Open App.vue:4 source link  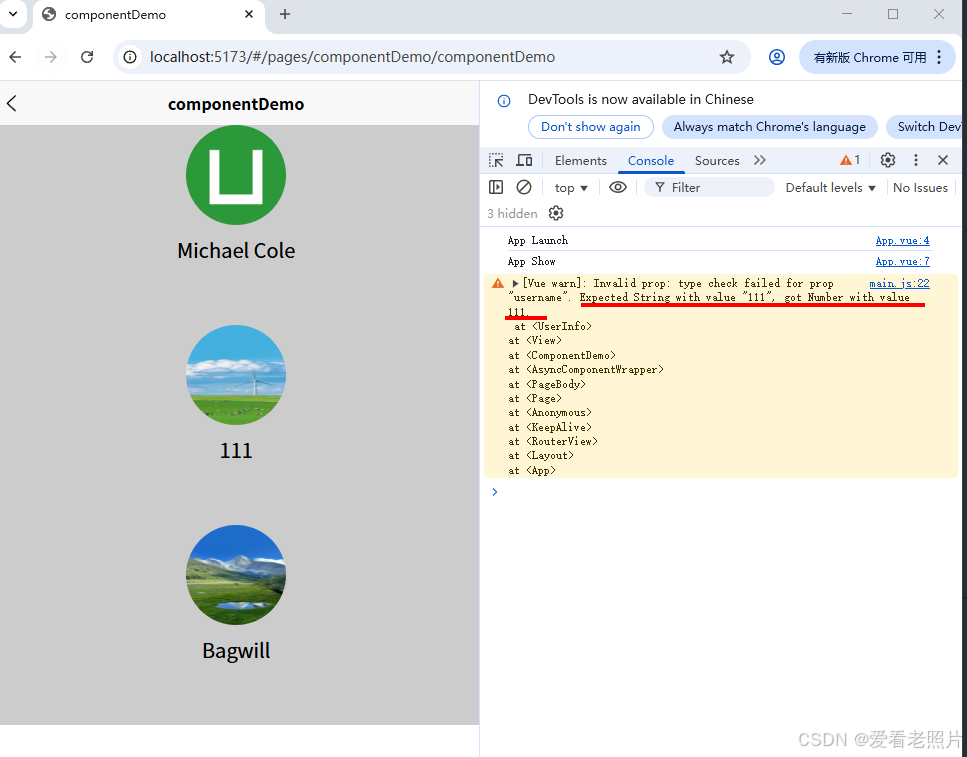(902, 241)
